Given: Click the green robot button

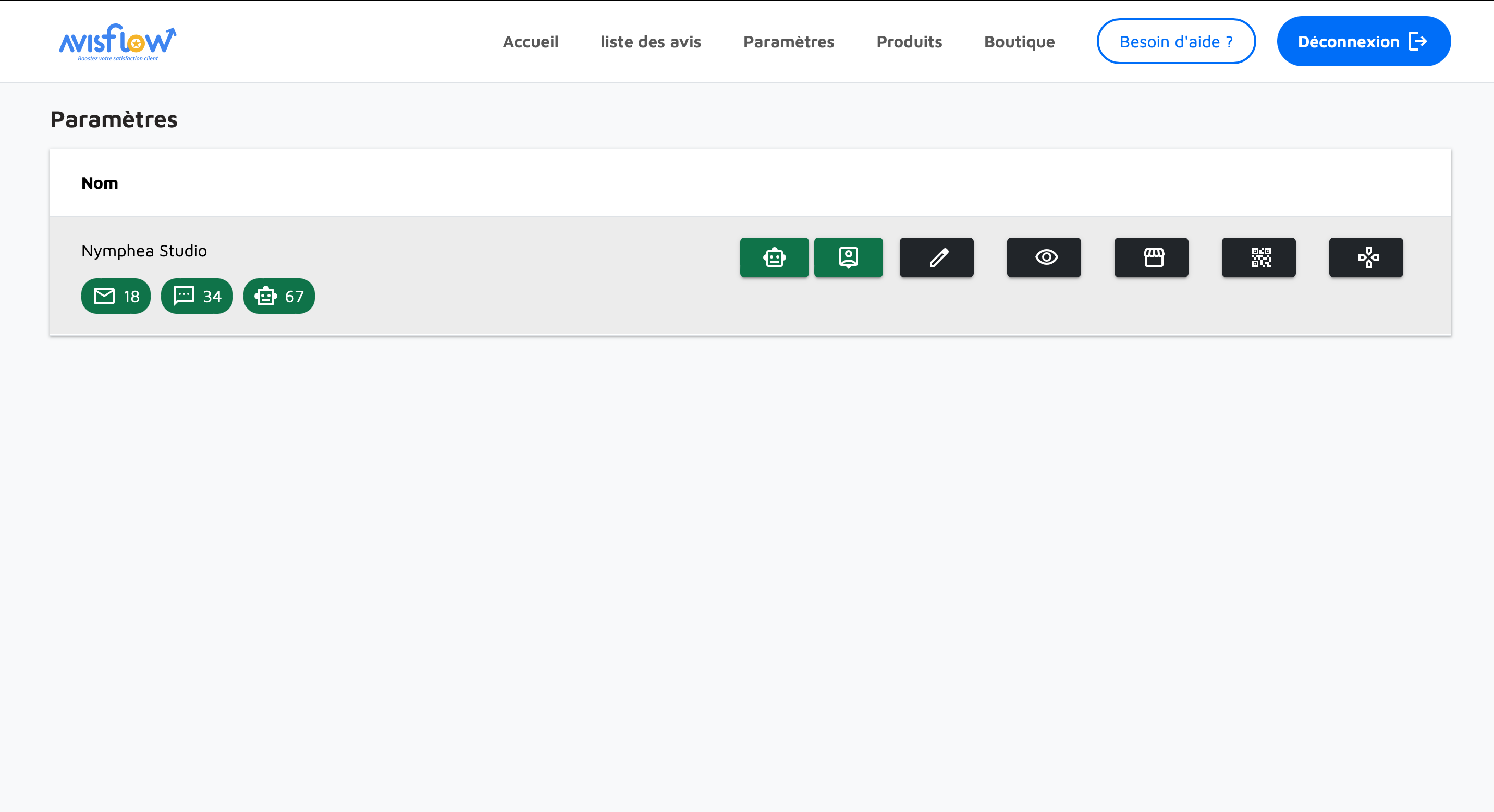Looking at the screenshot, I should click(x=774, y=257).
